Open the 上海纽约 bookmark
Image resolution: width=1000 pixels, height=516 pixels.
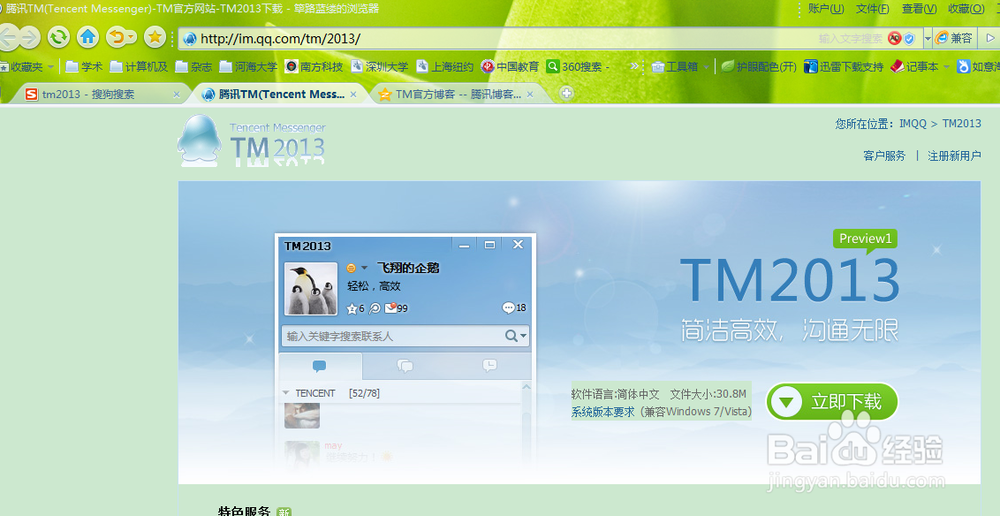pos(445,66)
